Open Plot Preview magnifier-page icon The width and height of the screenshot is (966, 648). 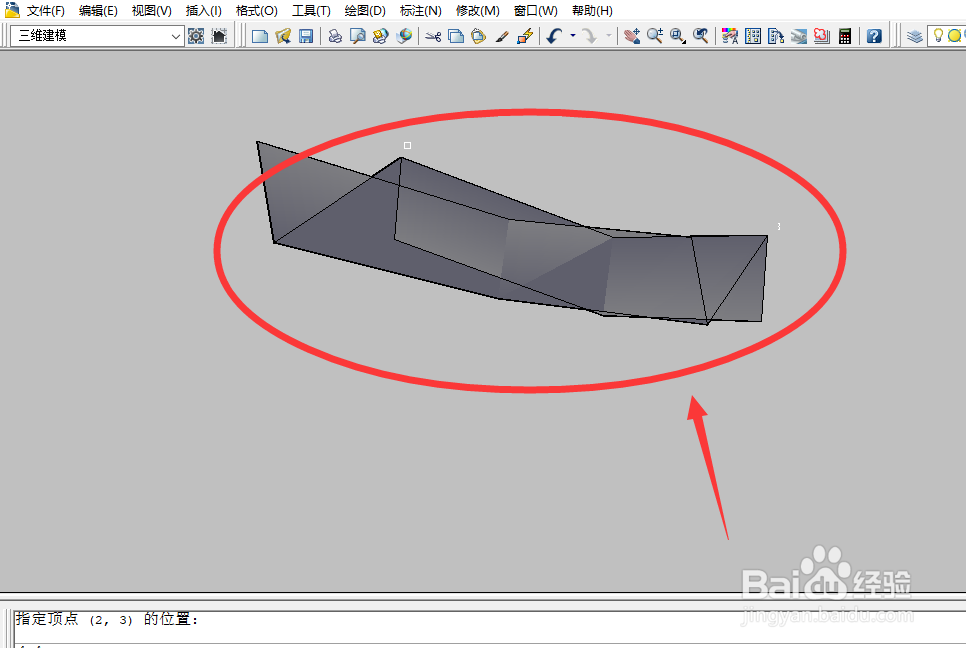[357, 36]
